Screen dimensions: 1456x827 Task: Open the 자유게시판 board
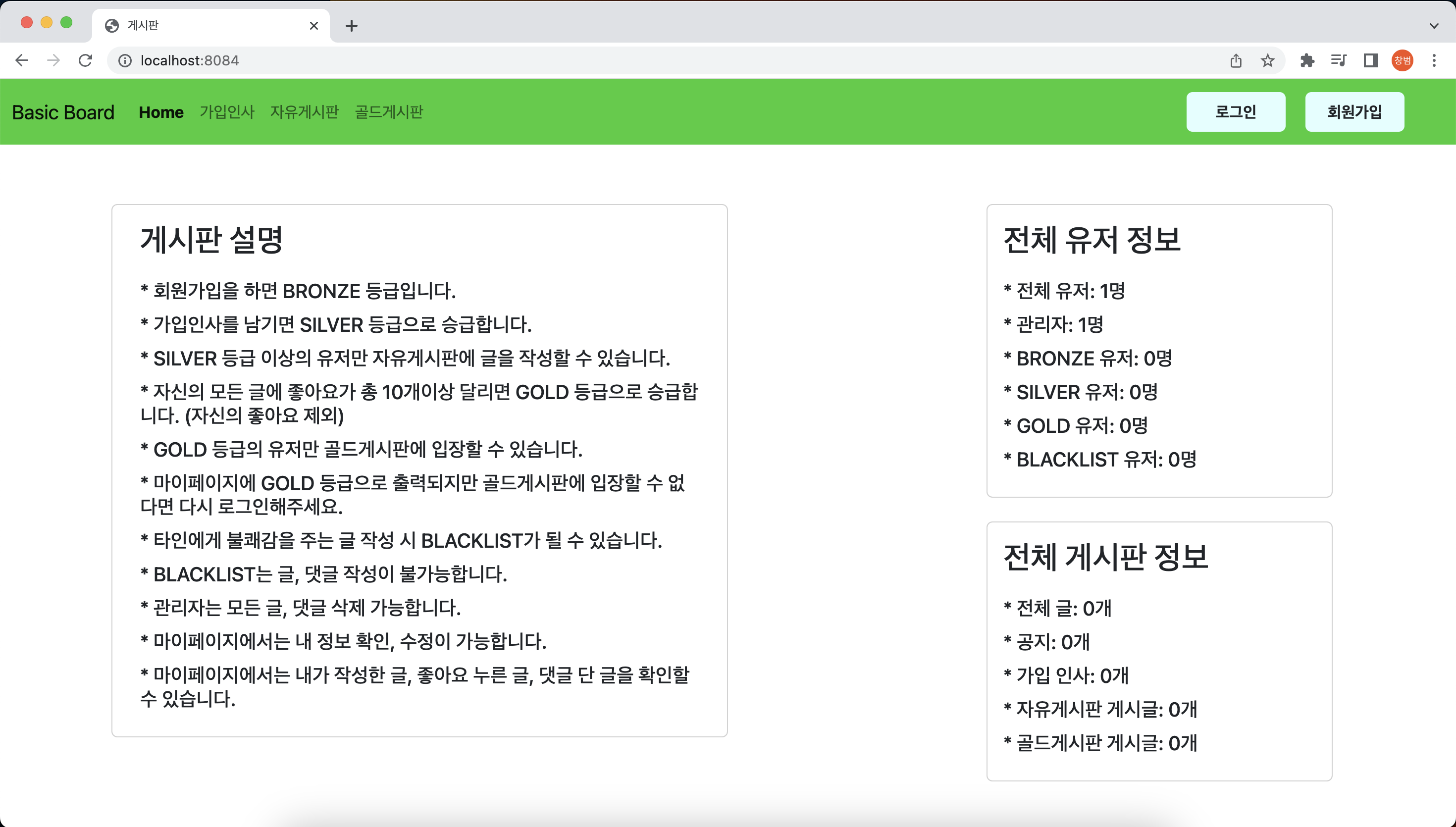(305, 112)
